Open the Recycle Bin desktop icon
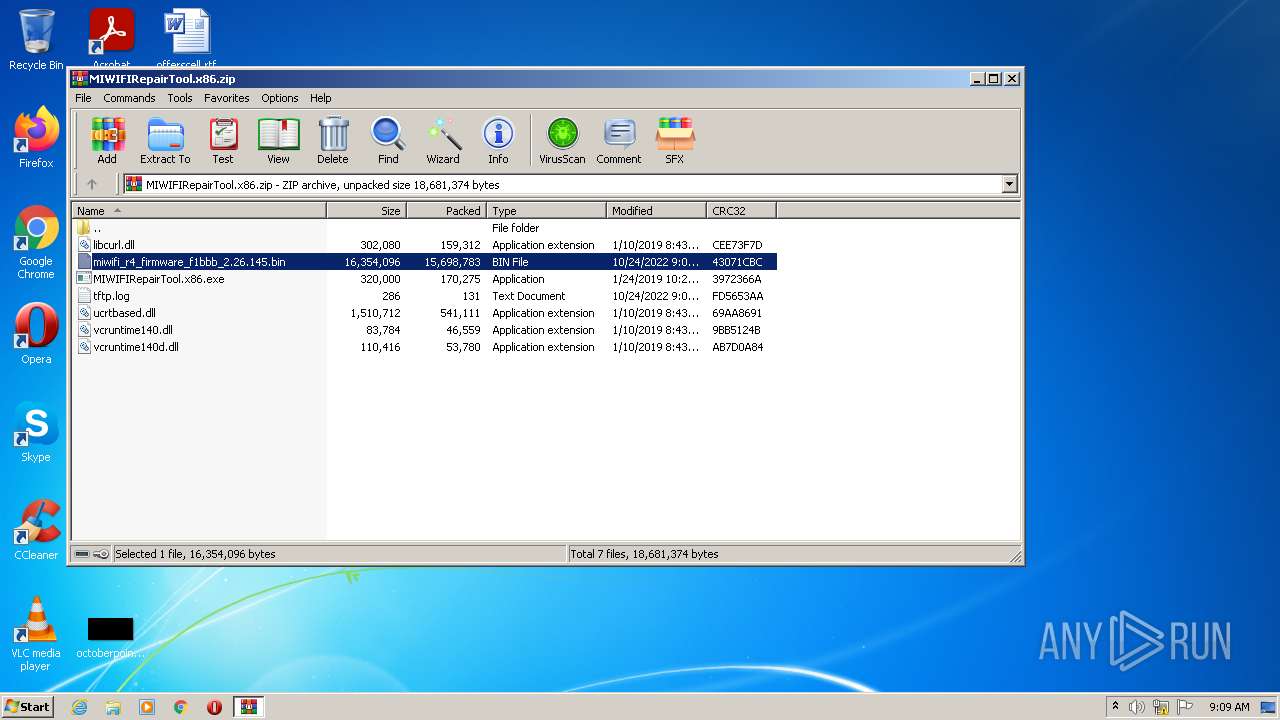This screenshot has width=1280, height=720. point(36,40)
